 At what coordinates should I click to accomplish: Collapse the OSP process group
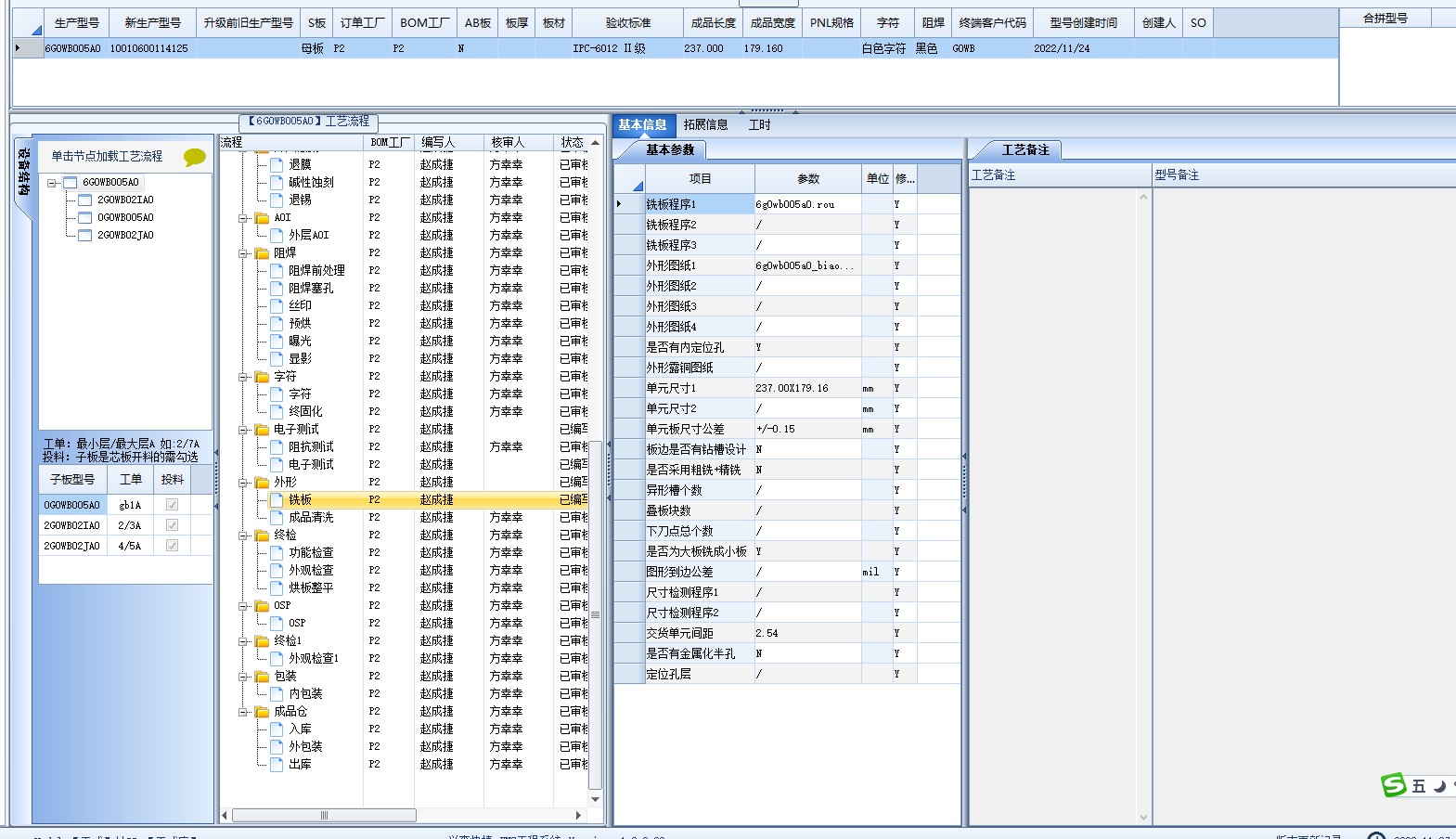pyautogui.click(x=243, y=606)
